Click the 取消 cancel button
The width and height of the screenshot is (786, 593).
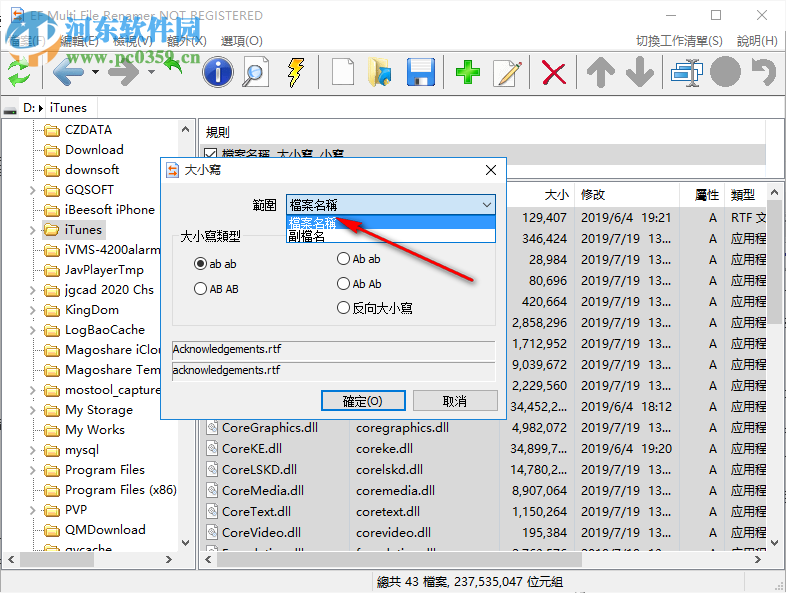pos(455,401)
